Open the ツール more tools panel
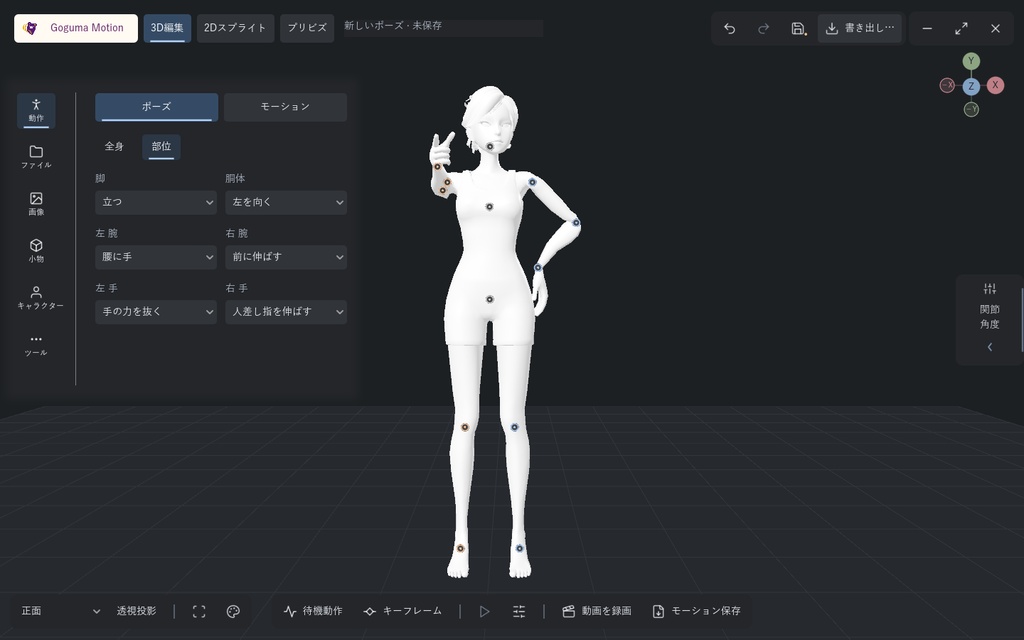 tap(36, 345)
